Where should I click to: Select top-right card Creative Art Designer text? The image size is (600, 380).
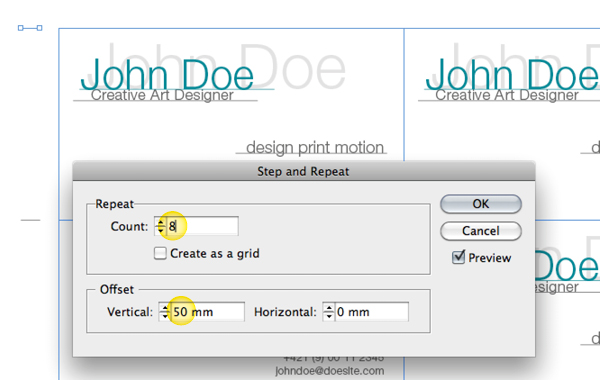(507, 95)
